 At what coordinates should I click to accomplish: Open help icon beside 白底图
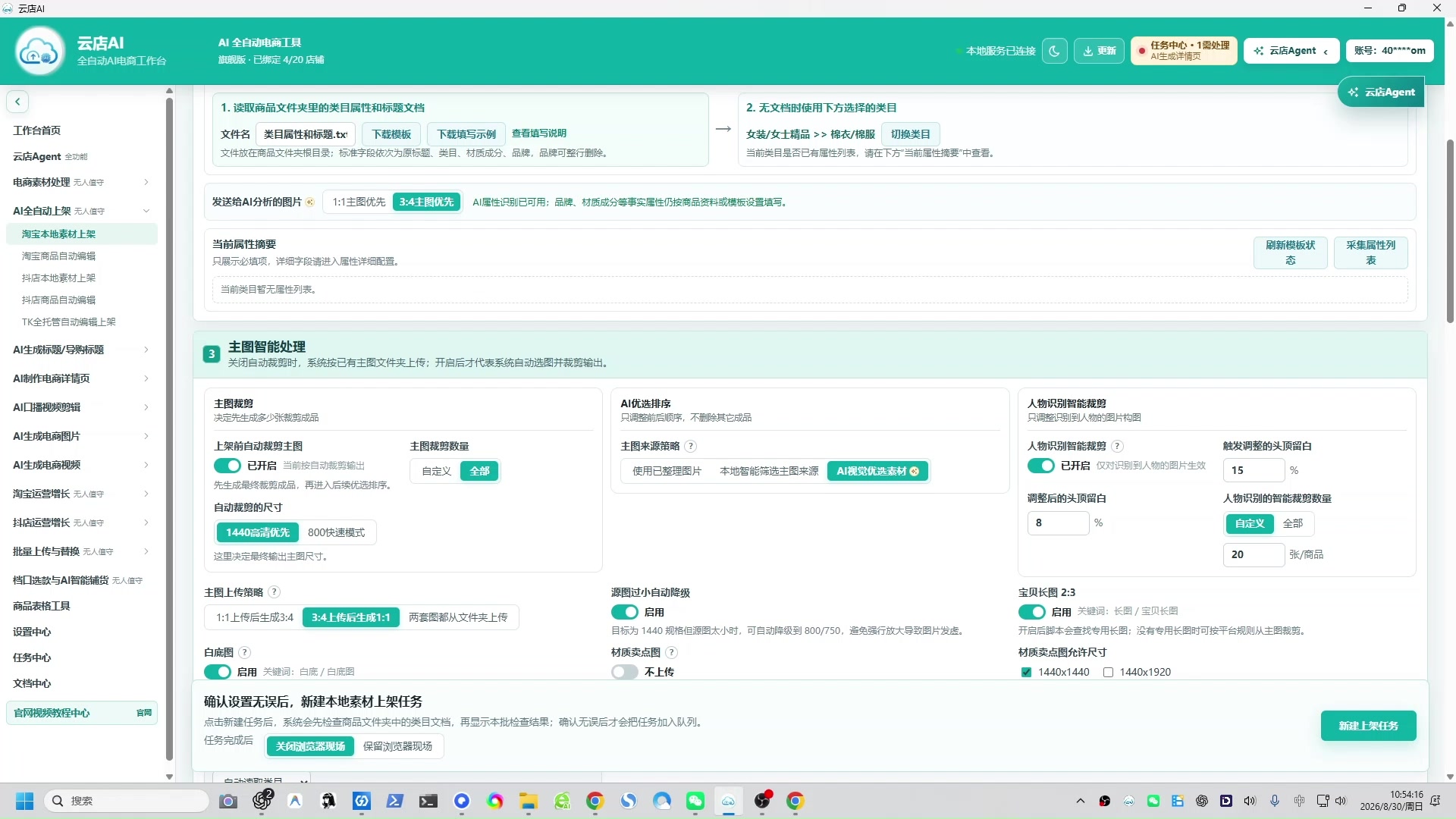[x=245, y=652]
